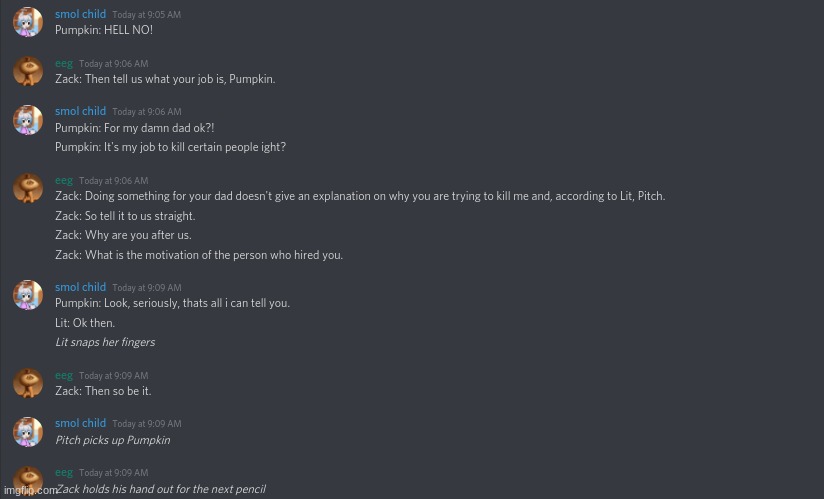
Task: Click eeg username above "Doing something for your dad"
Action: click(x=64, y=180)
